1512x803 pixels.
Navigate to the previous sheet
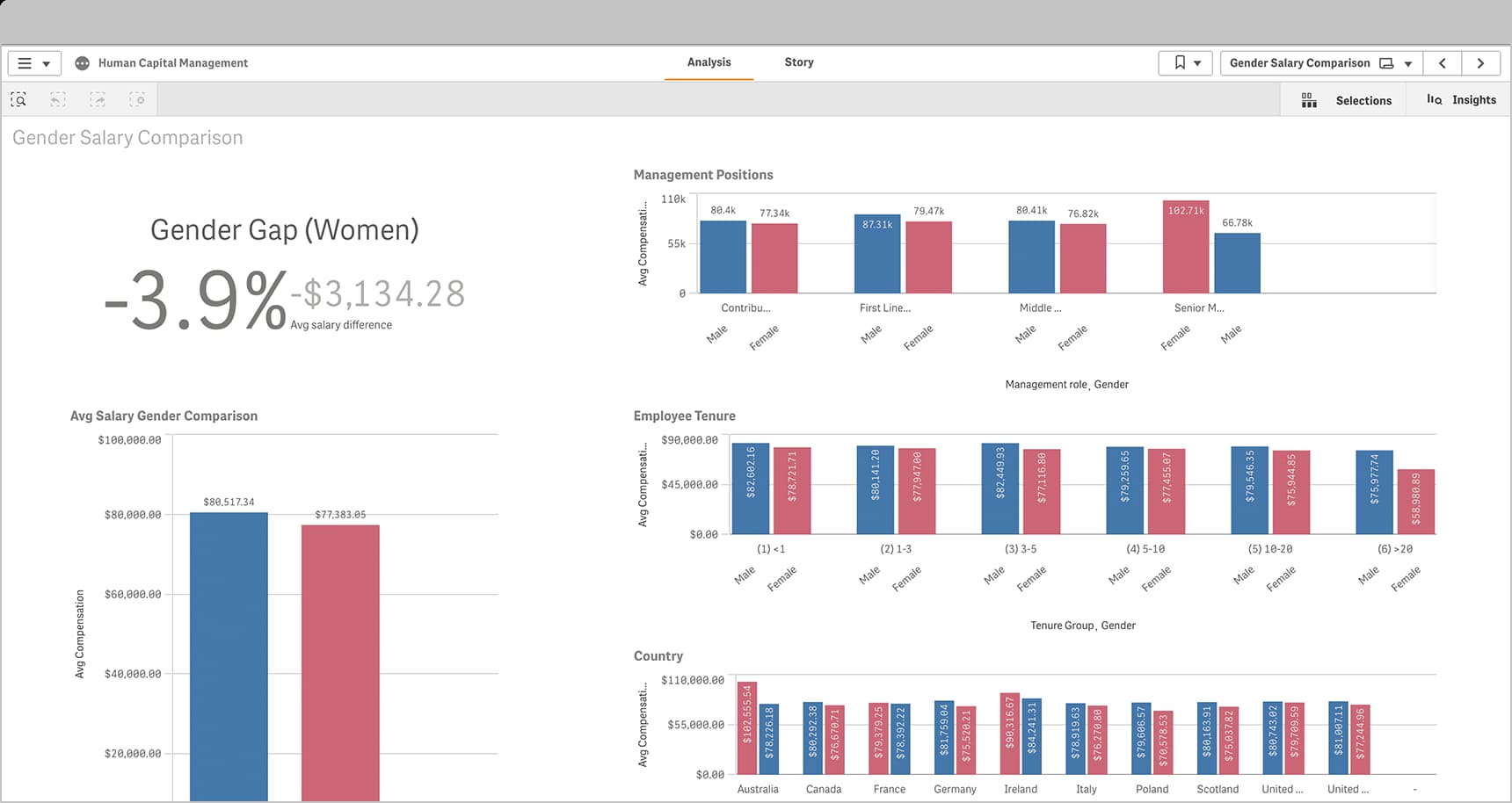(1443, 62)
